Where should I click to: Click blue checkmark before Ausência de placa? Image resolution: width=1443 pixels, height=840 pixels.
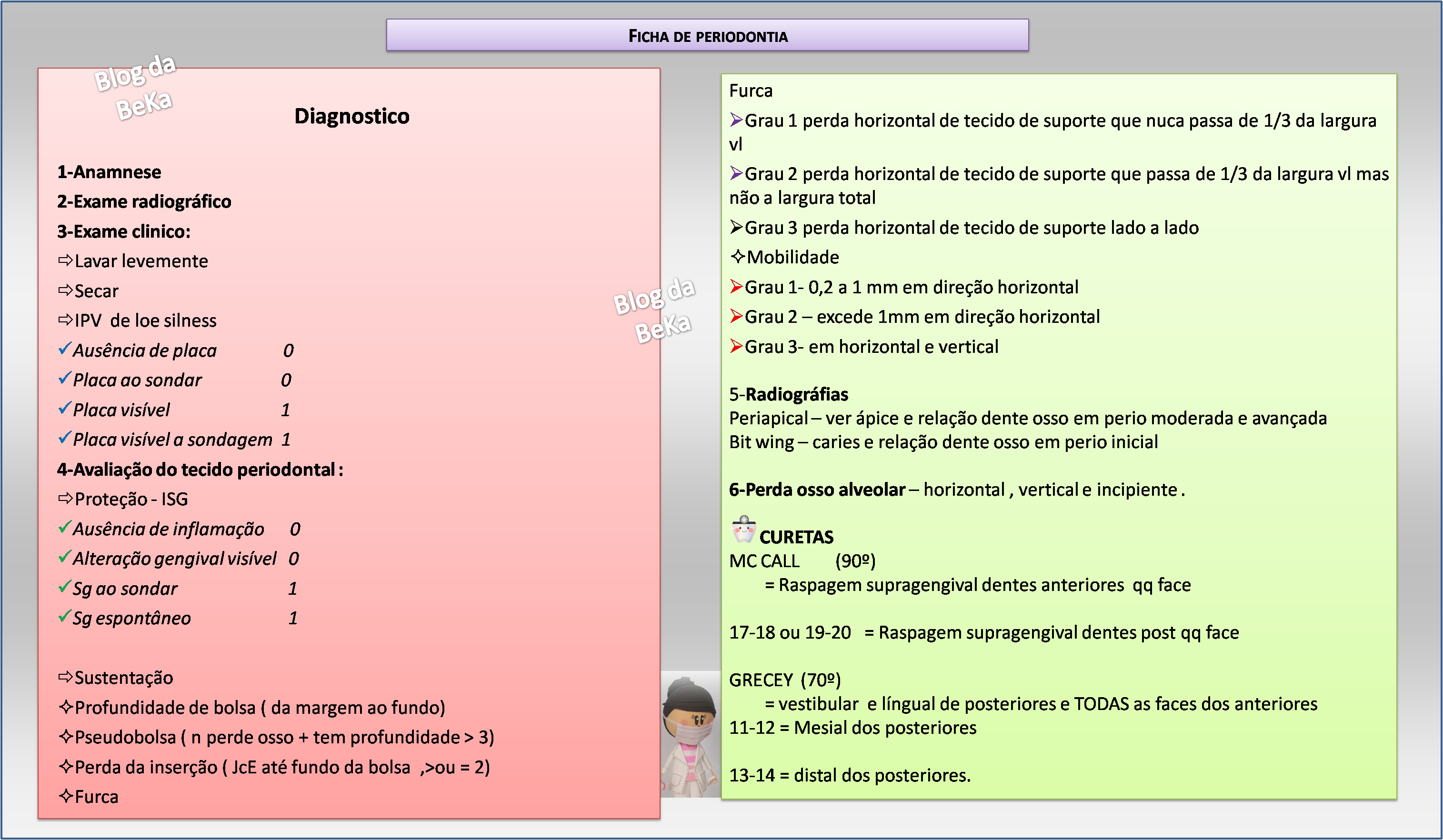[x=65, y=348]
